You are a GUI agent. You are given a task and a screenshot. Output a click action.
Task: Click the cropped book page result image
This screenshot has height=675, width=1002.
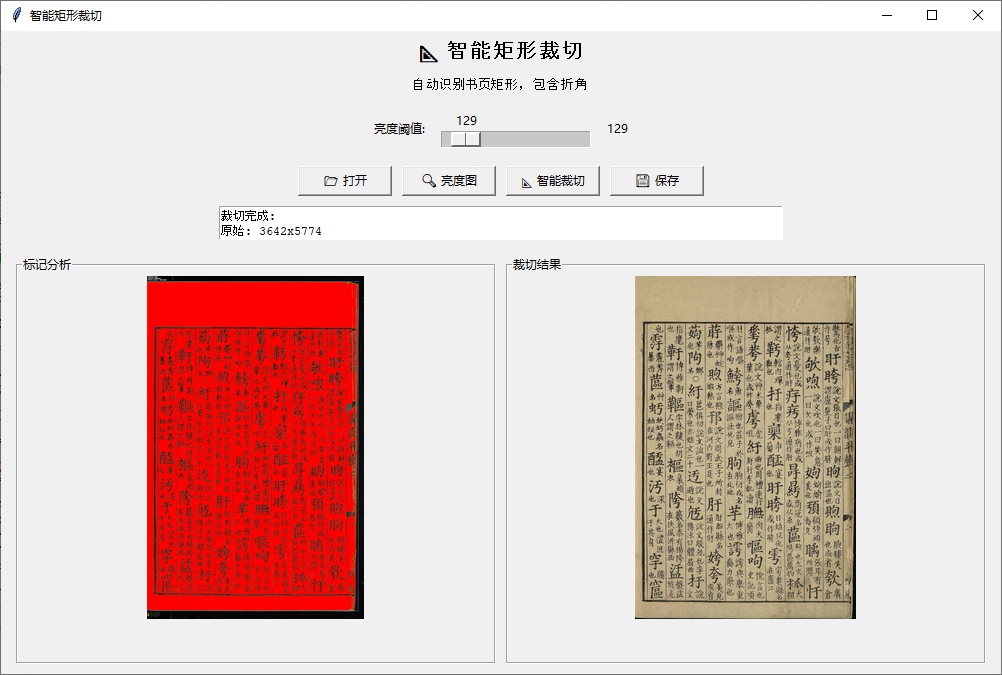[744, 445]
